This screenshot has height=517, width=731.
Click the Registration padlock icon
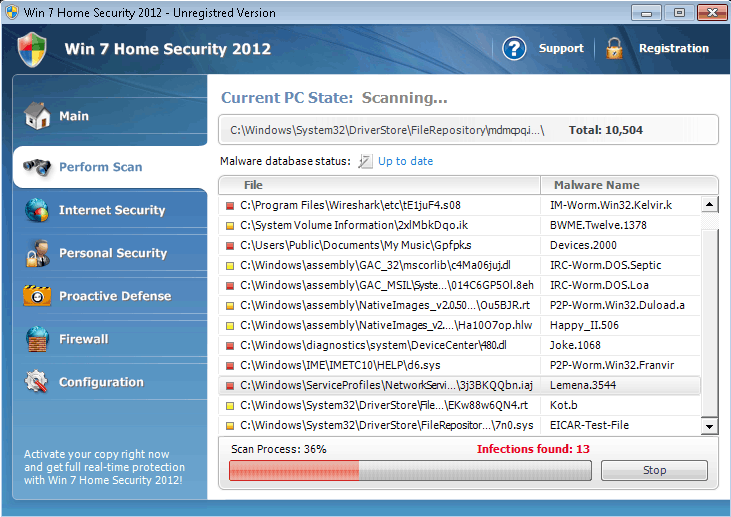(x=614, y=48)
